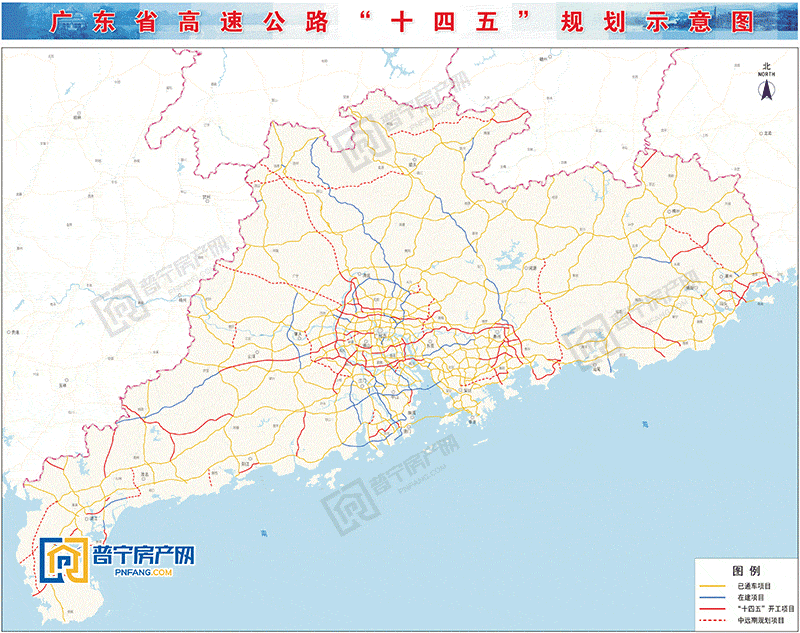The height and width of the screenshot is (633, 800).
Task: Click the 已通车项目 legend label
Action: click(755, 584)
